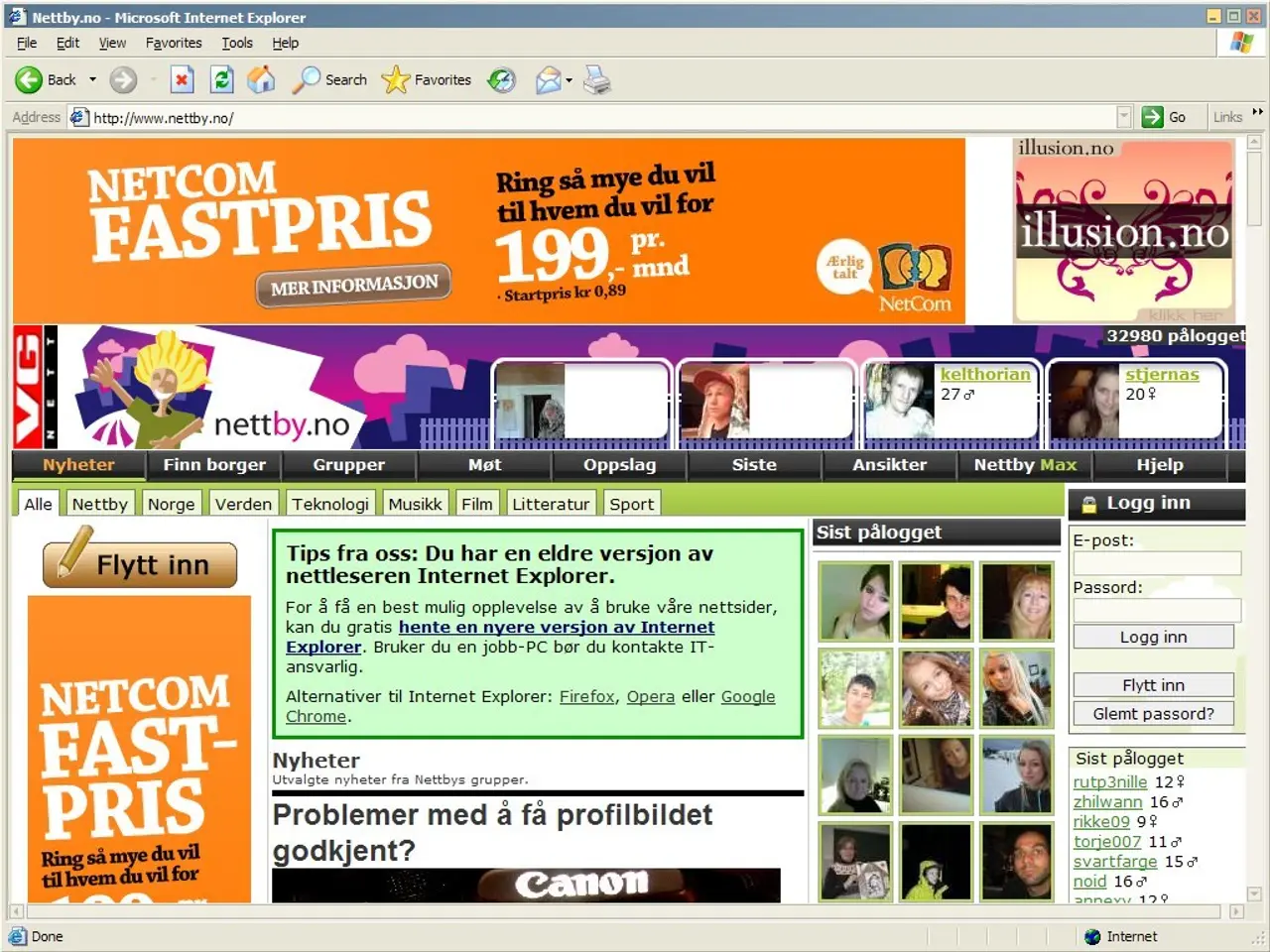Follow the Firefox alternative browser link
This screenshot has height=952, width=1270.
(586, 696)
